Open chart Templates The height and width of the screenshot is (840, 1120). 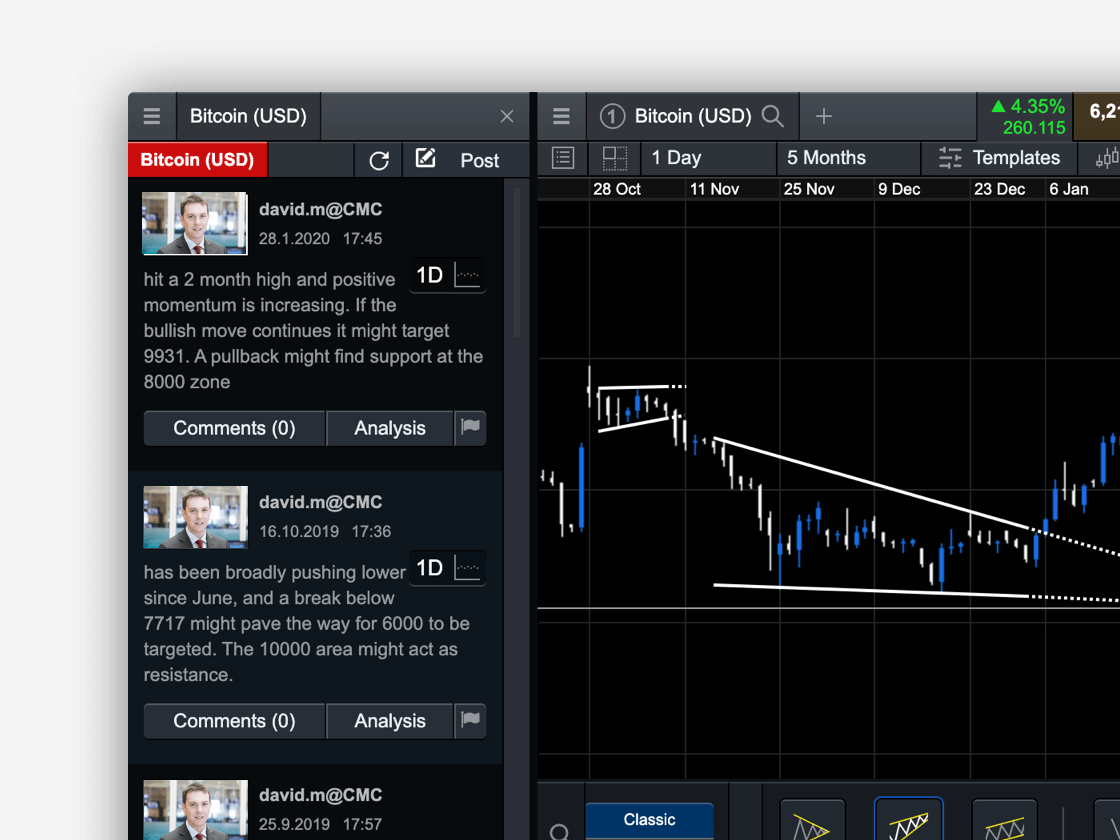pos(999,158)
